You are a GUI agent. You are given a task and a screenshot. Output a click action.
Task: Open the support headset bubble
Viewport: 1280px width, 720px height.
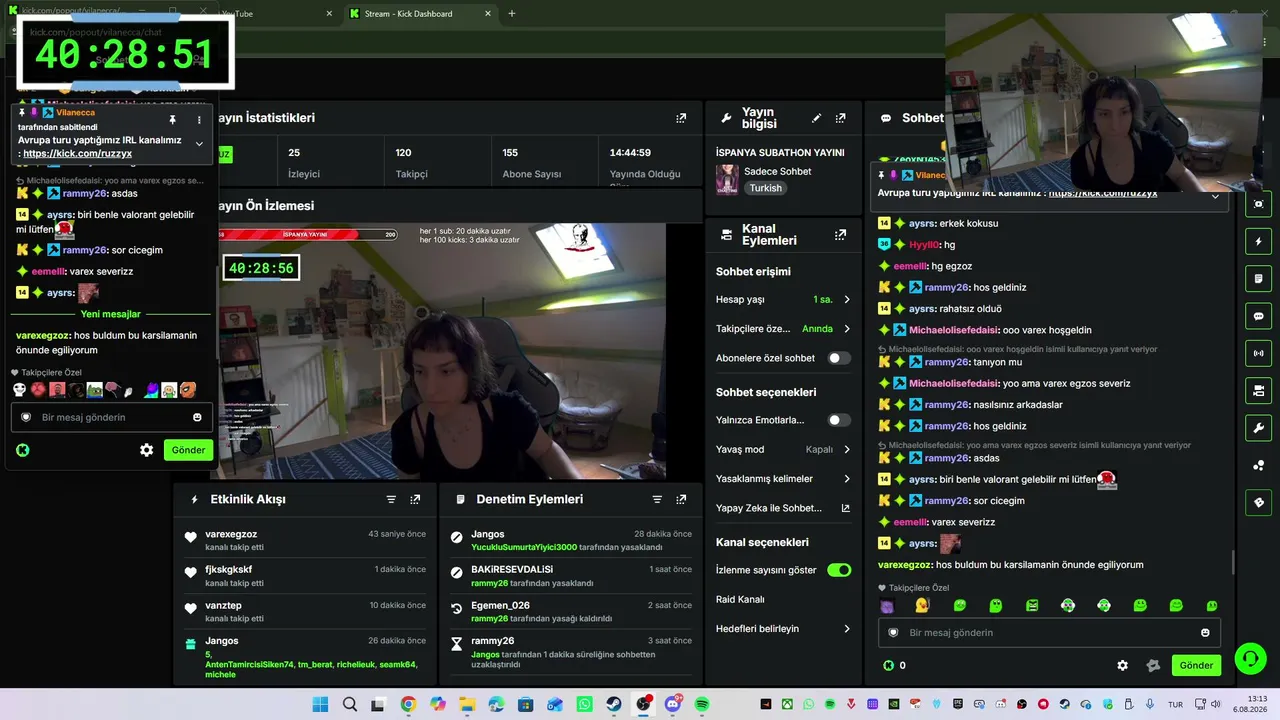click(x=1250, y=658)
